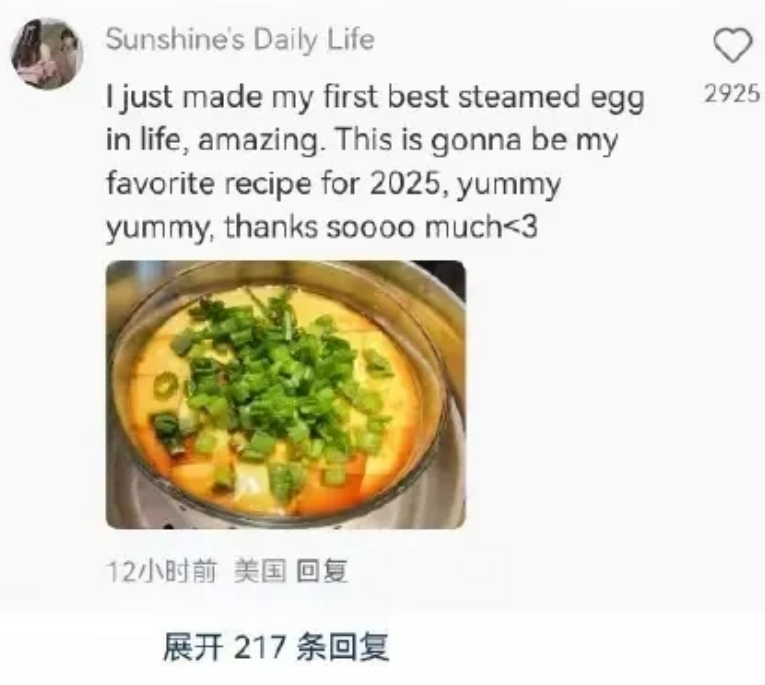Image resolution: width=765 pixels, height=685 pixels.
Task: Like the comment with the heart icon
Action: click(x=733, y=45)
